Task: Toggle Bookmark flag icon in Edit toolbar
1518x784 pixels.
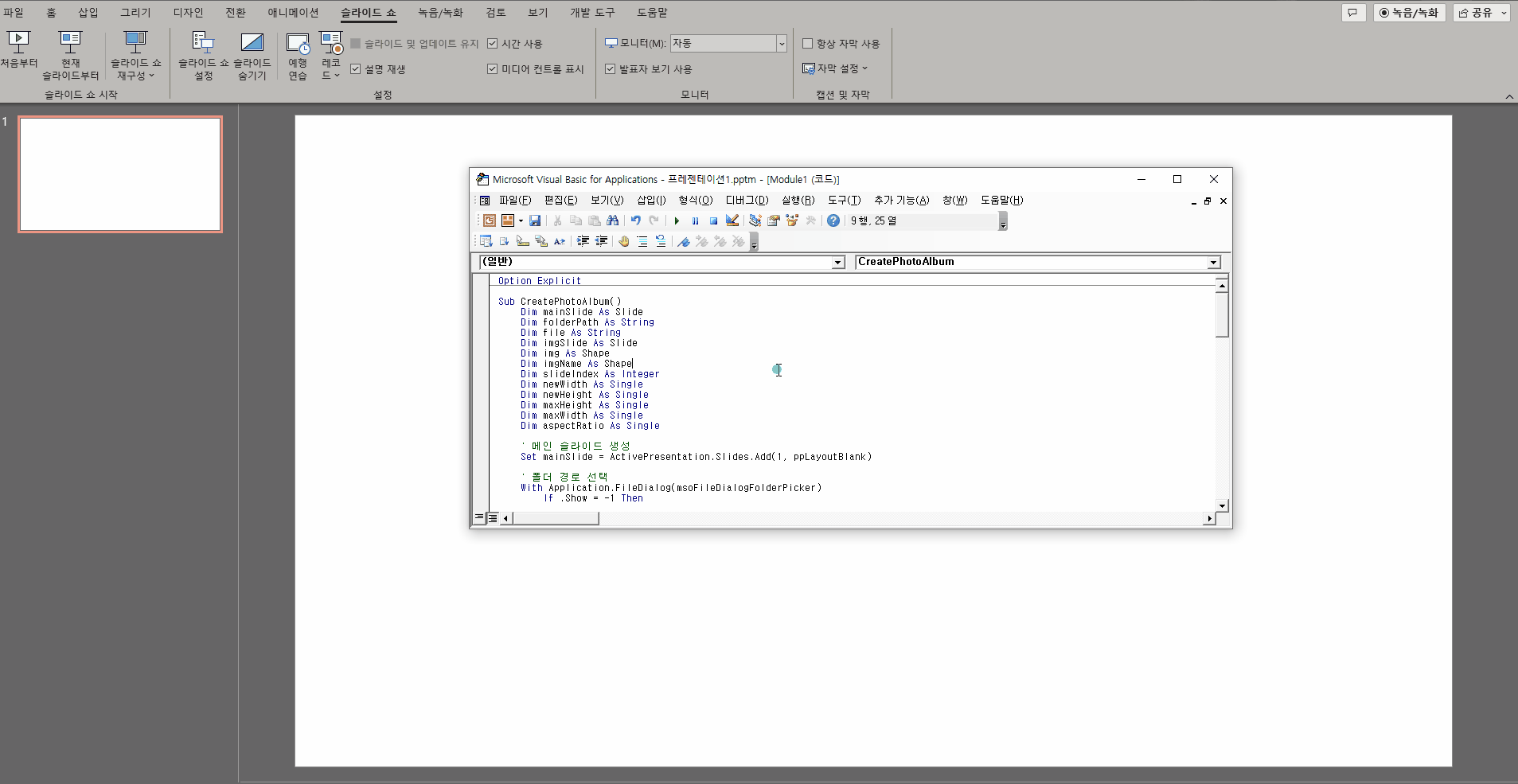Action: (x=684, y=241)
